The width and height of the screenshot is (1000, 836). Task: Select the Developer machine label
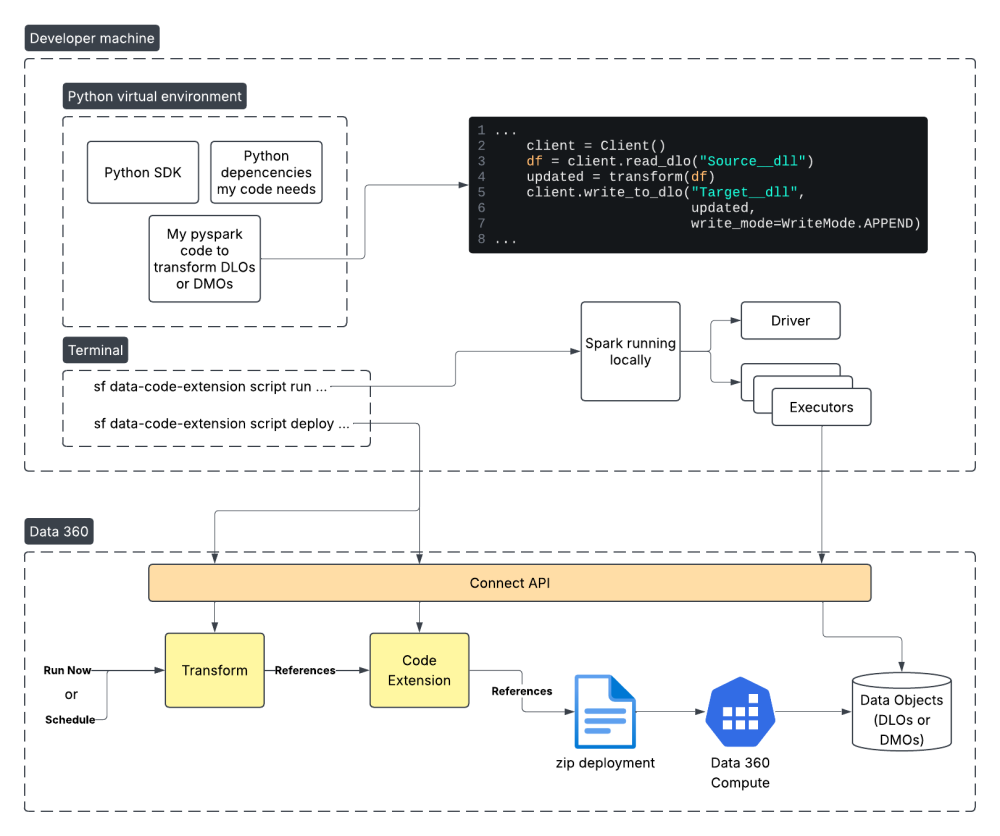92,38
